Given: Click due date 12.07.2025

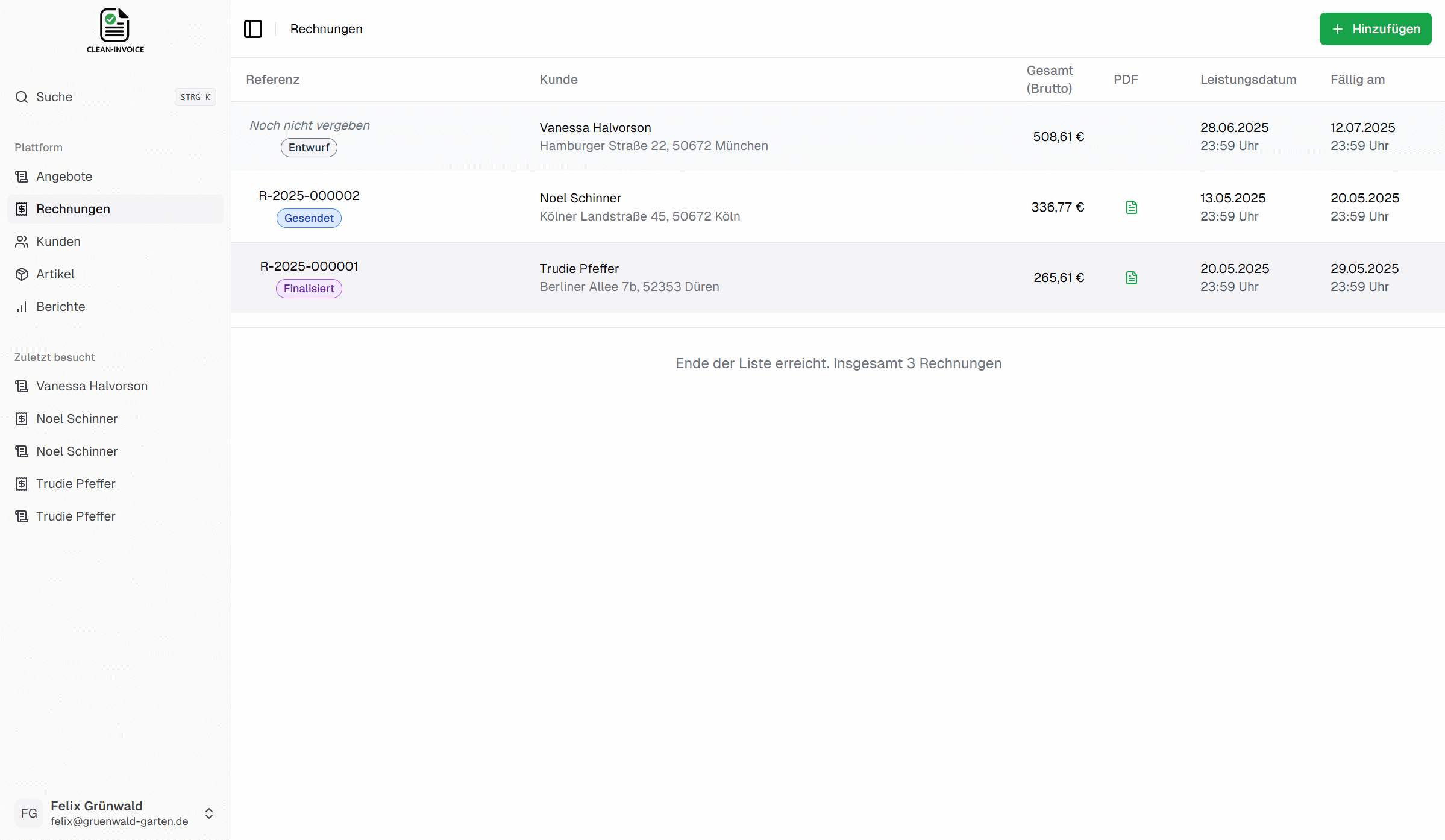Looking at the screenshot, I should [1362, 128].
